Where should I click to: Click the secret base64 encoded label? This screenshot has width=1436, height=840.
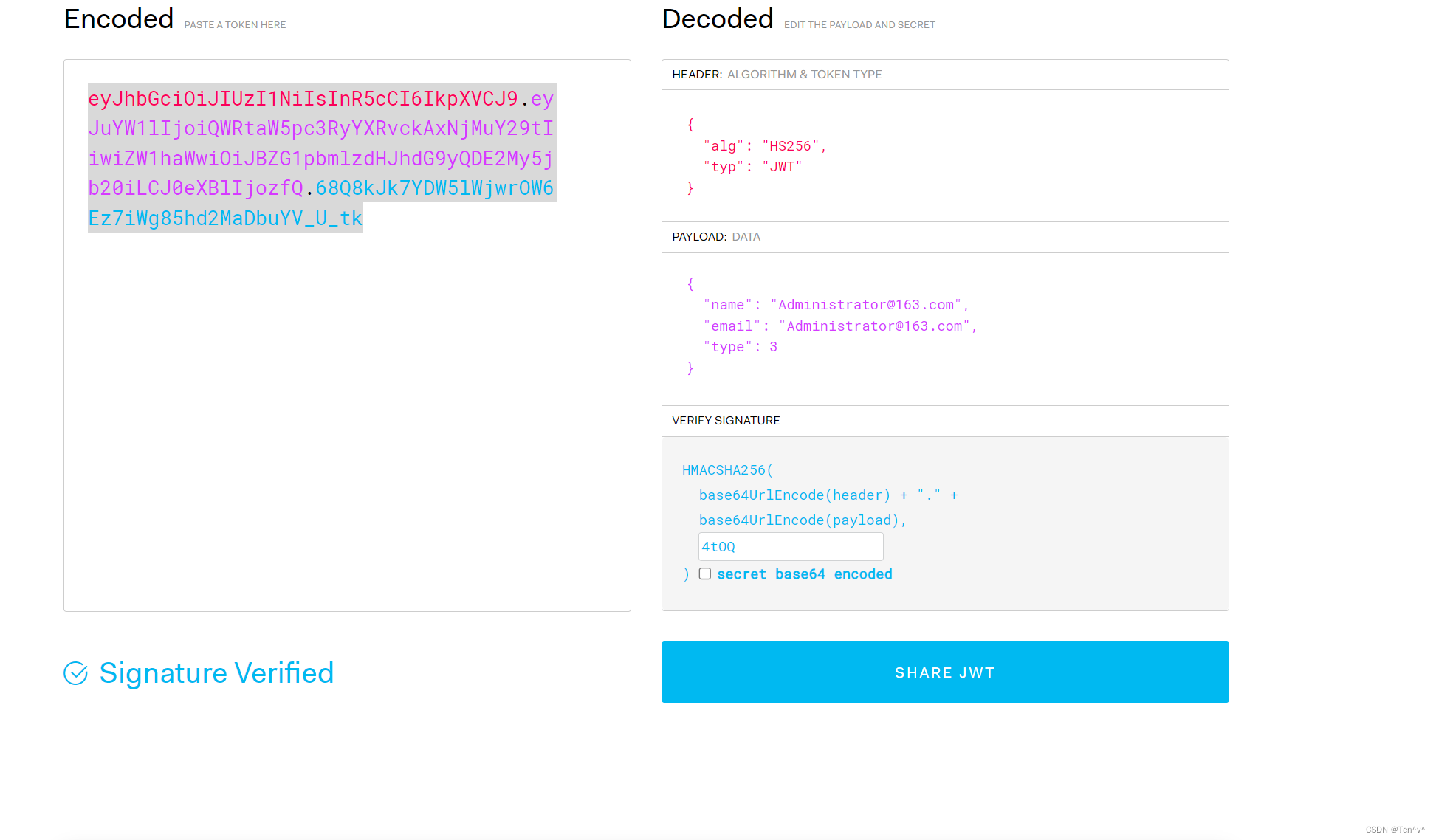(805, 574)
